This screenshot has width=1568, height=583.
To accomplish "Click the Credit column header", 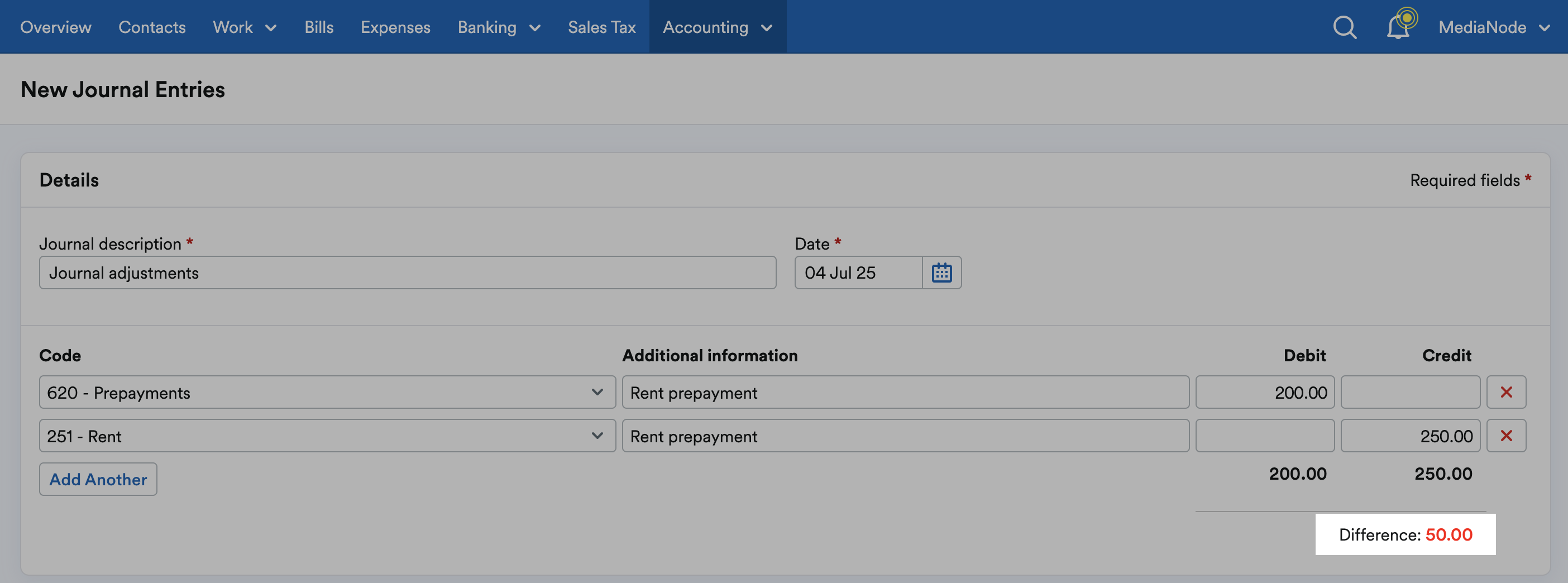I will [1446, 355].
